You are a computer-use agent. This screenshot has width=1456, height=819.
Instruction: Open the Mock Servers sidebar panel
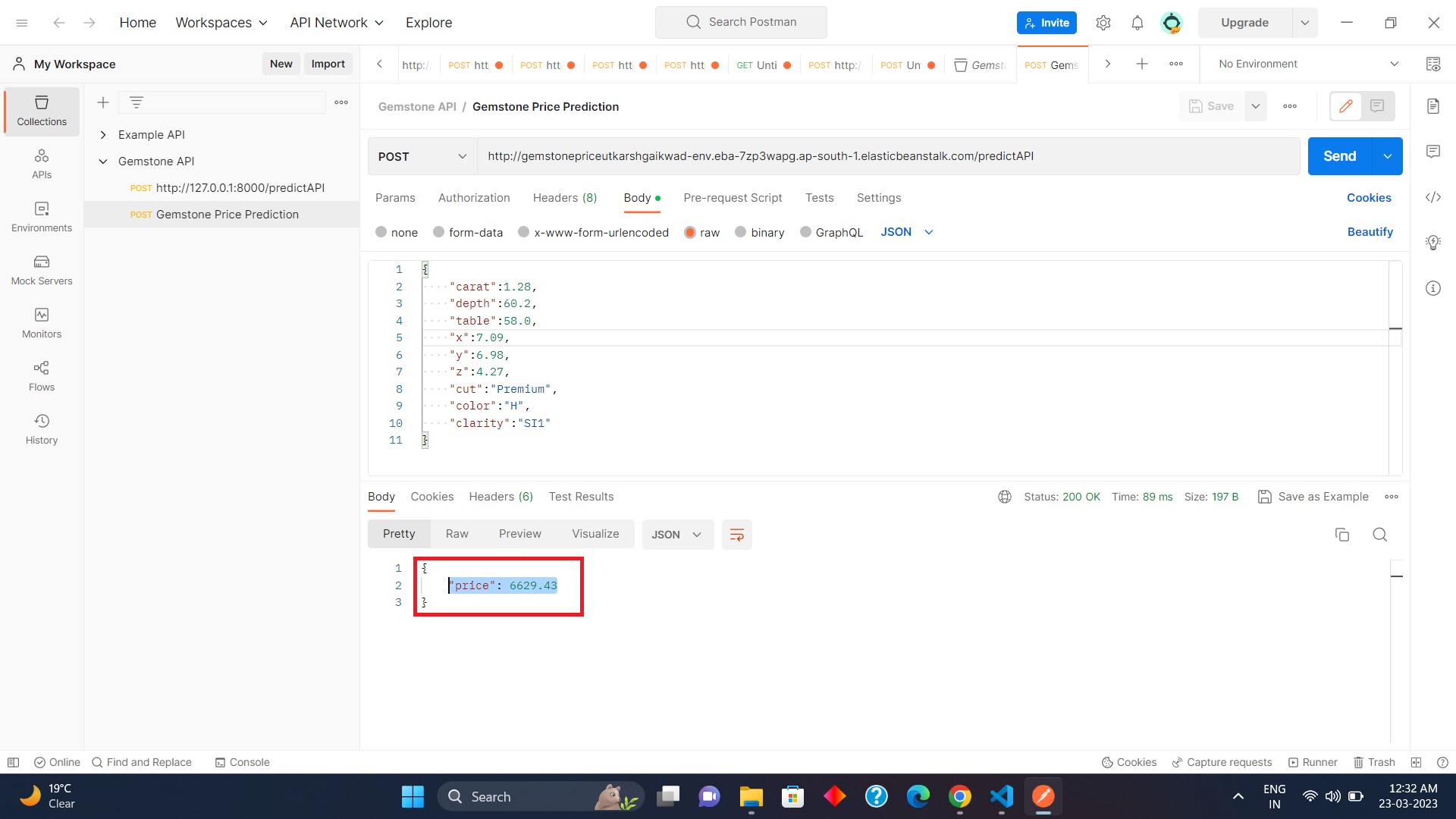(42, 270)
